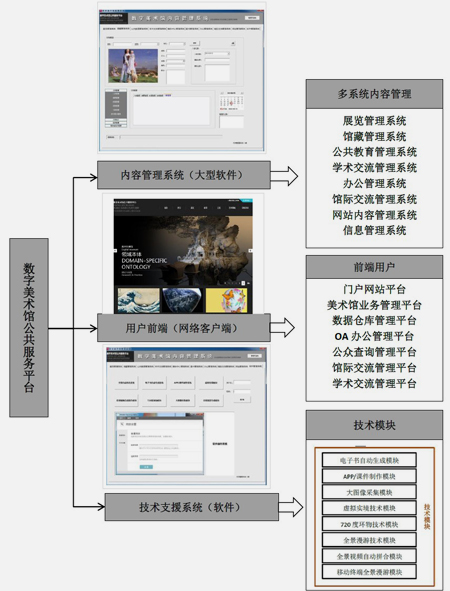Click the left carousel arrow on website banner

116,251
